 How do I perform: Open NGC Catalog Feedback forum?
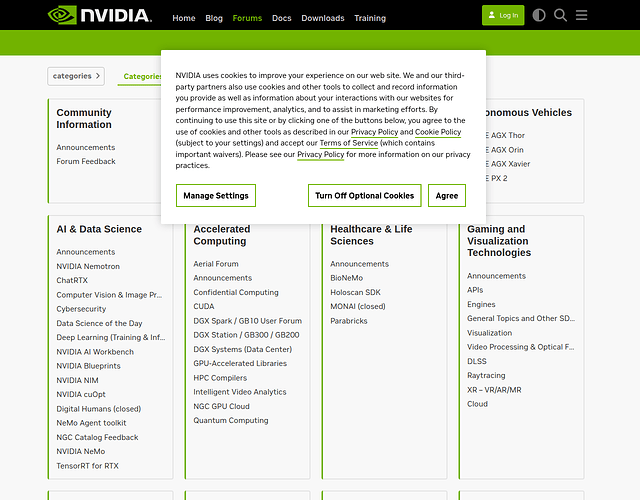(98, 437)
